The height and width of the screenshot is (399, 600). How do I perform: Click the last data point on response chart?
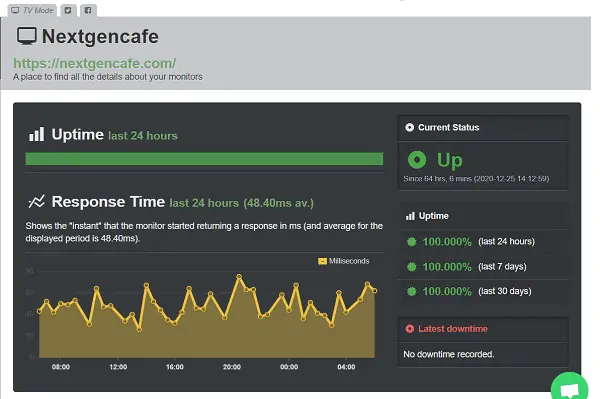pos(375,291)
